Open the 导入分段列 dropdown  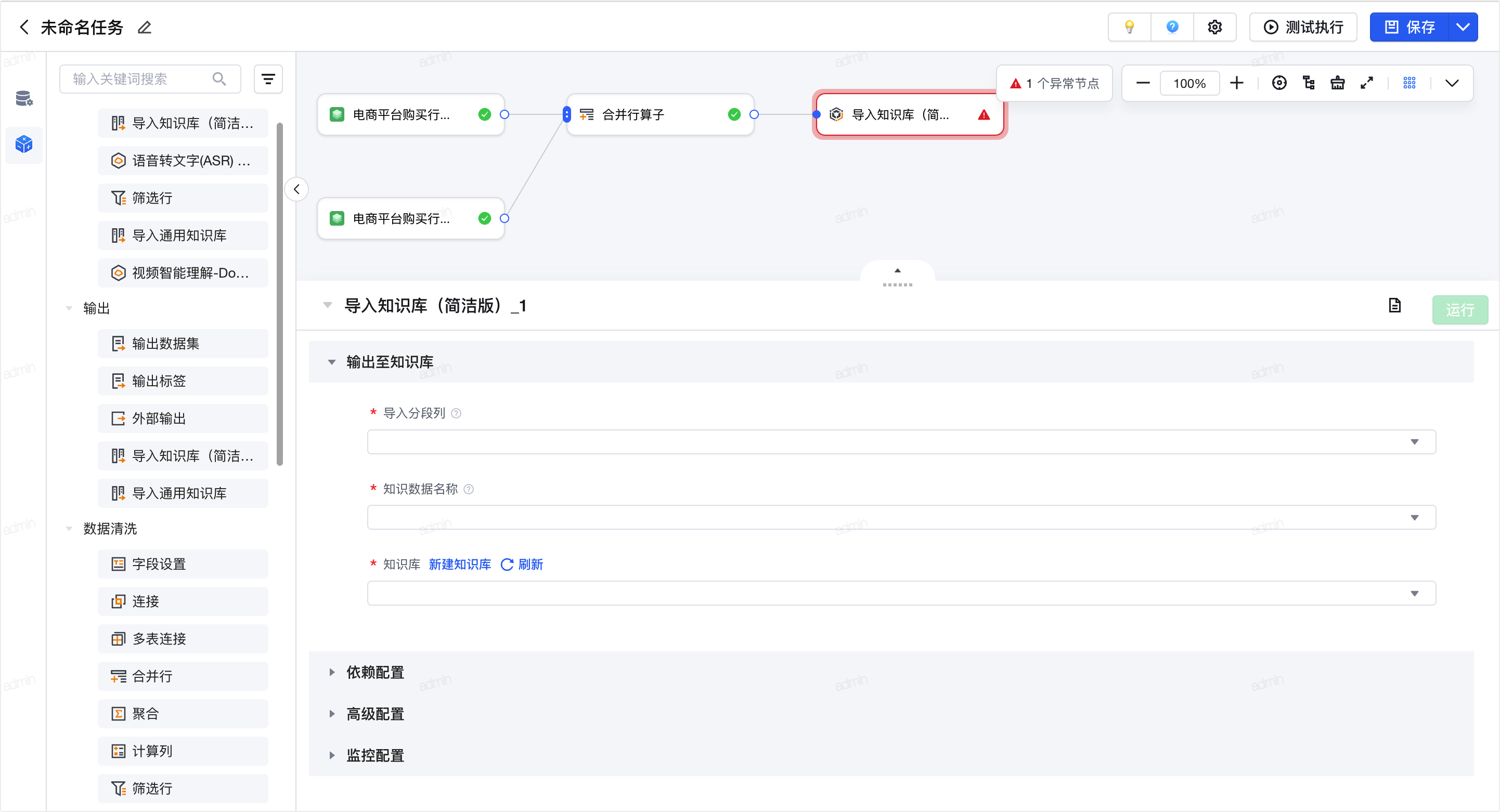pos(901,442)
